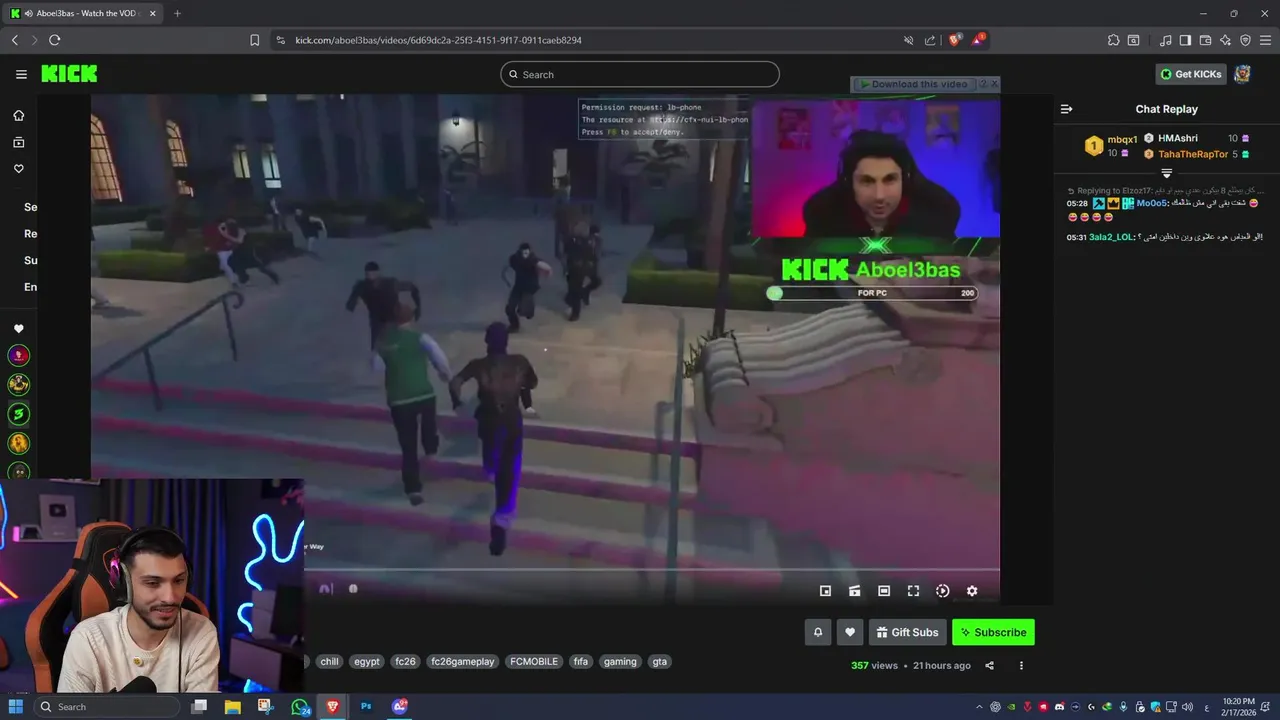This screenshot has height=720, width=1280.
Task: Share page via address bar share icon
Action: 930,40
